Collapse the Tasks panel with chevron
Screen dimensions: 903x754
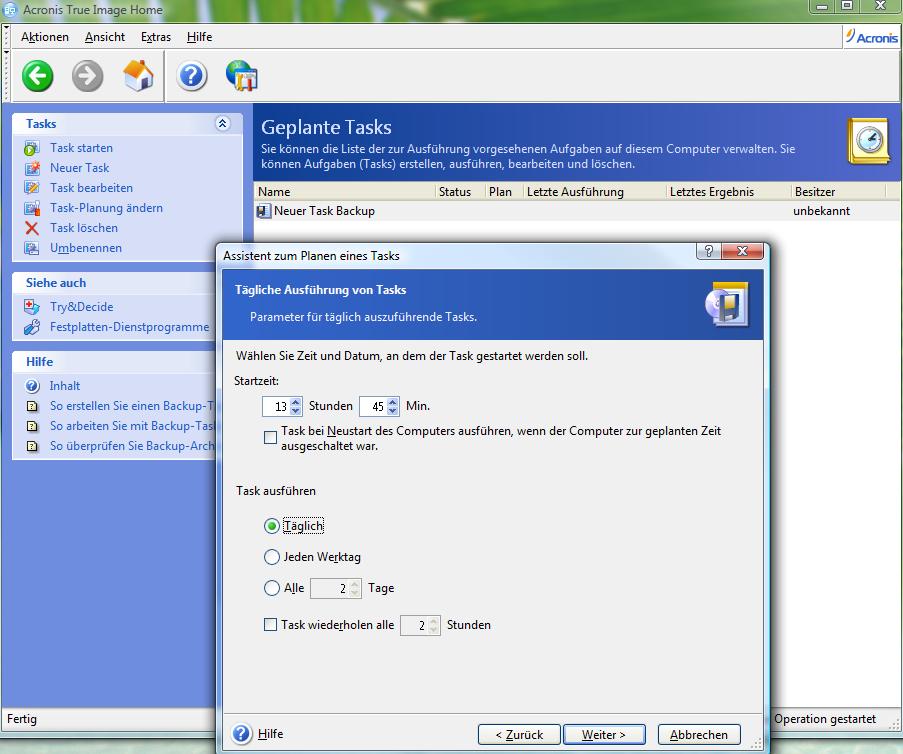coord(223,123)
